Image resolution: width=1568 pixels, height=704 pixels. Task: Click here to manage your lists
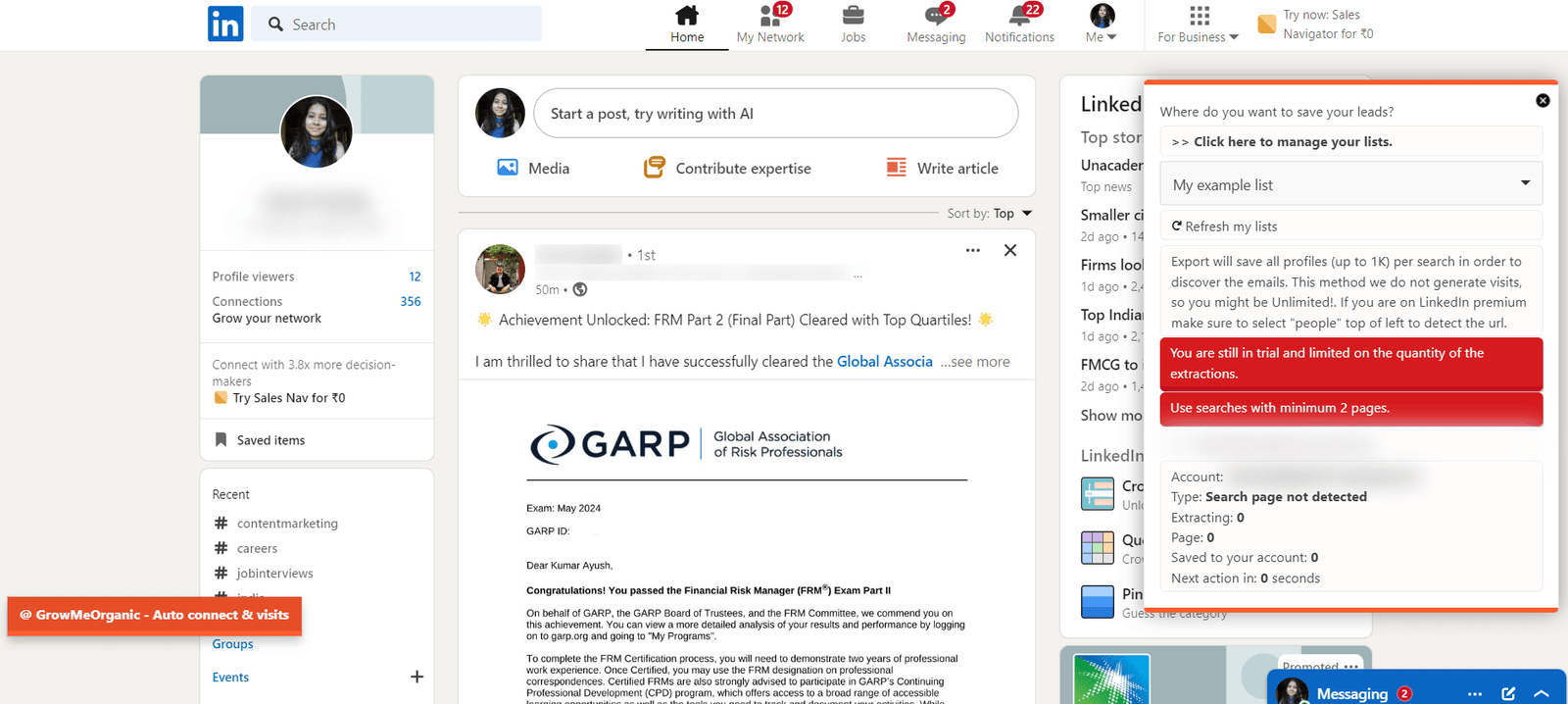tap(1292, 142)
